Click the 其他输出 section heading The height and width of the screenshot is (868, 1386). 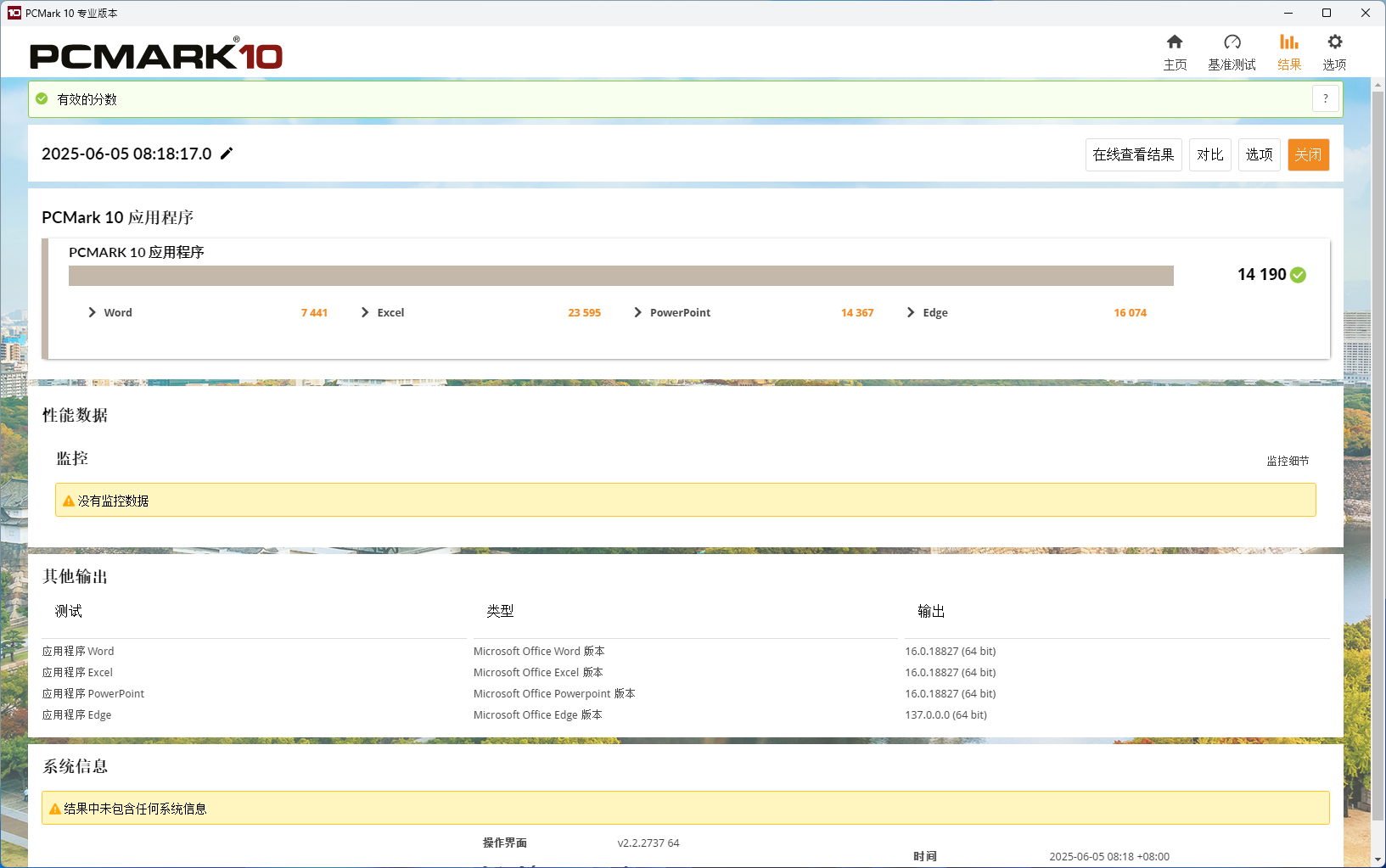coord(75,576)
